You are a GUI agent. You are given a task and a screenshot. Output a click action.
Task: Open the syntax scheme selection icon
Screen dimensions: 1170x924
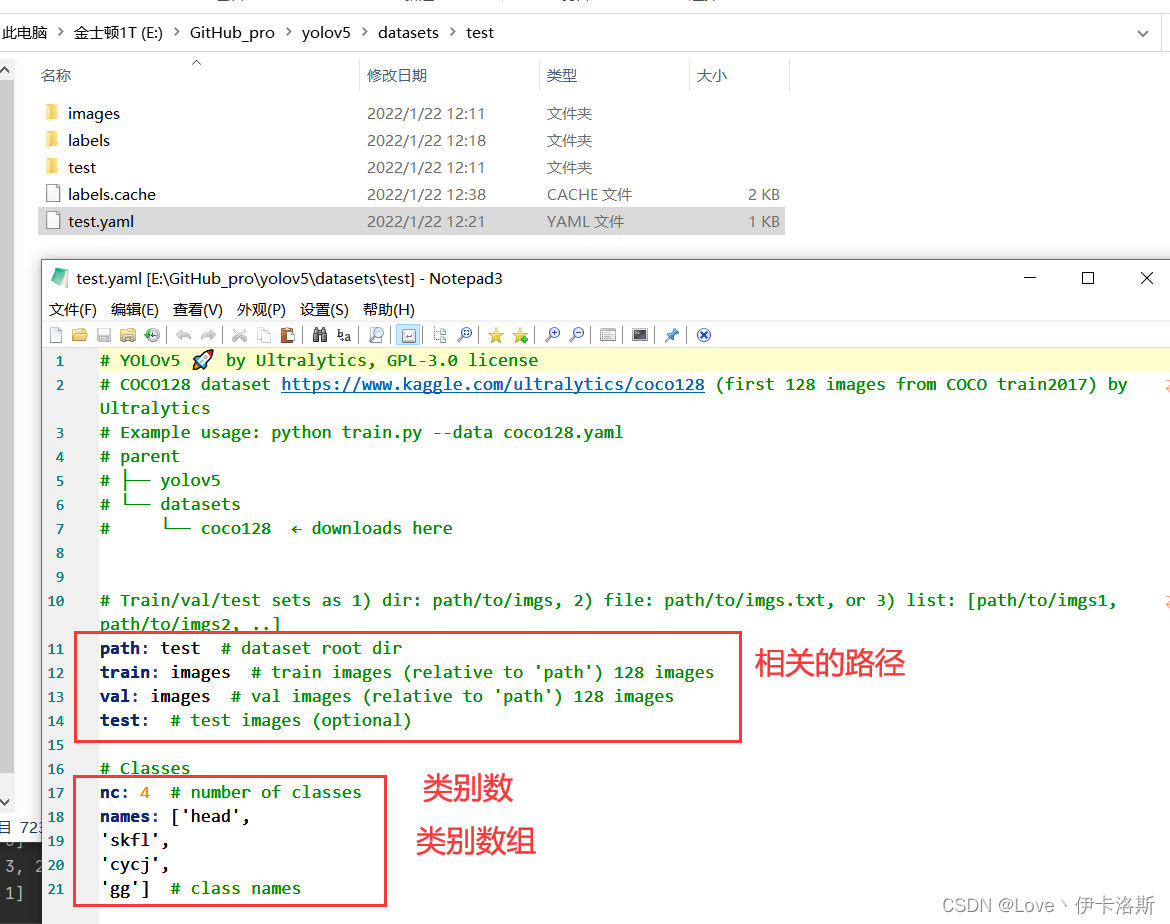point(608,335)
